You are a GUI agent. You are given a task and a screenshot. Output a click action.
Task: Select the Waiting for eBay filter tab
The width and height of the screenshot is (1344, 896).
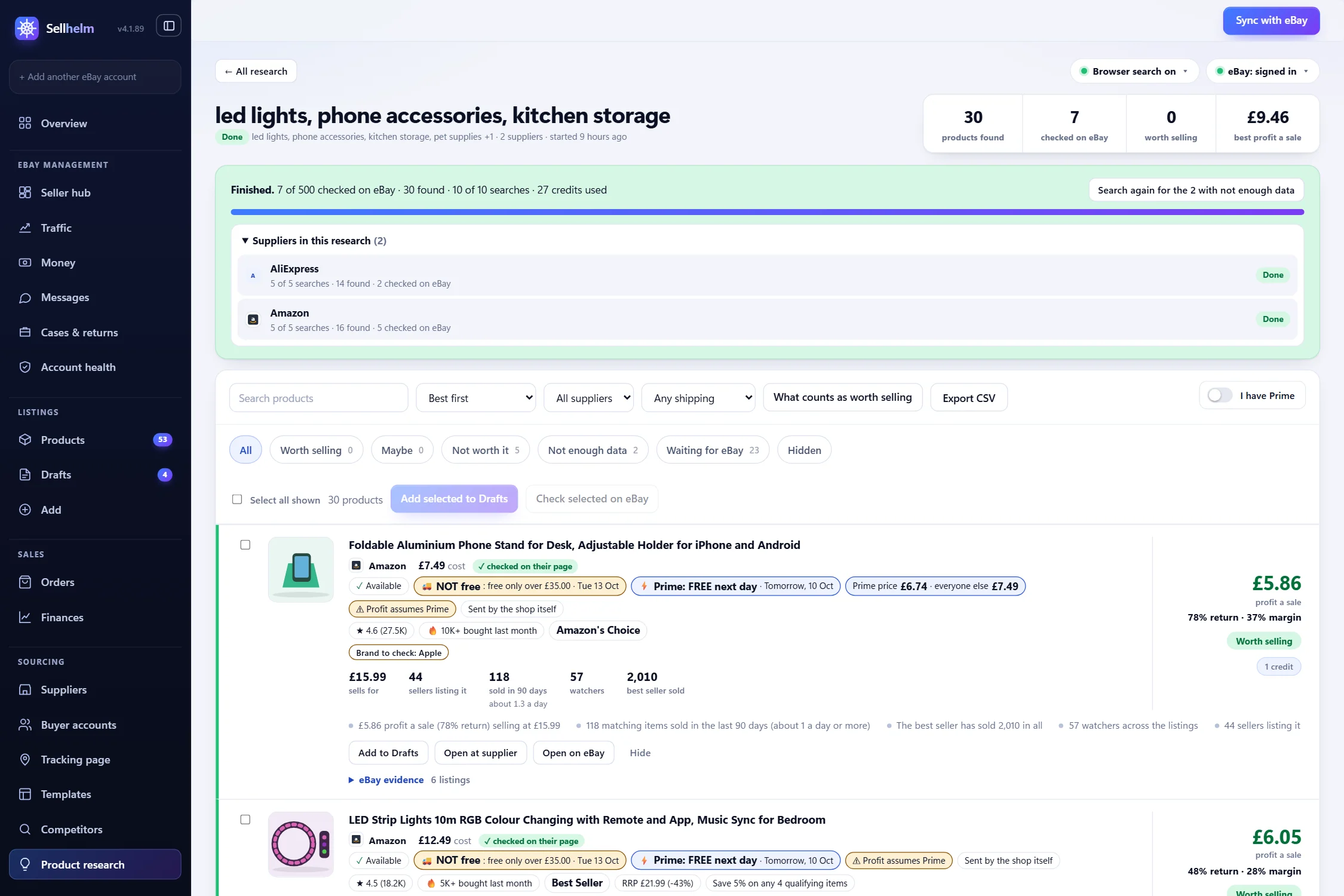713,450
